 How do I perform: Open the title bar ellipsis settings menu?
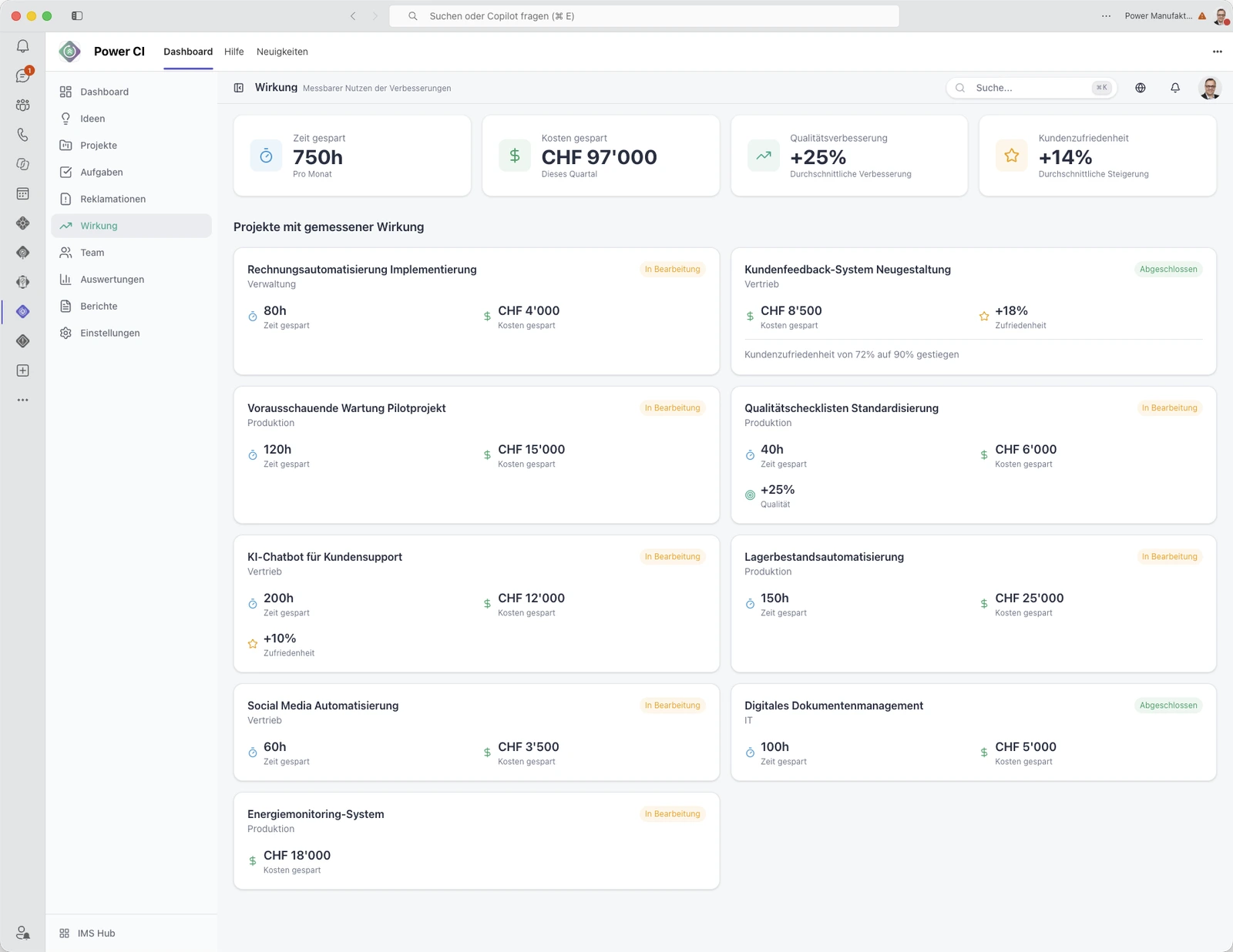1107,15
